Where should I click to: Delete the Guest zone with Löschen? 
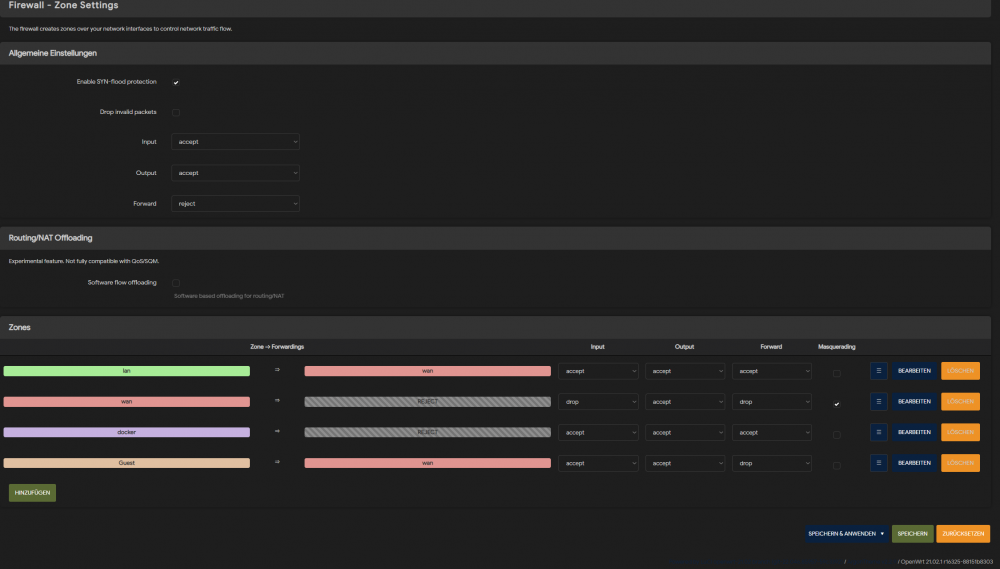click(x=960, y=462)
